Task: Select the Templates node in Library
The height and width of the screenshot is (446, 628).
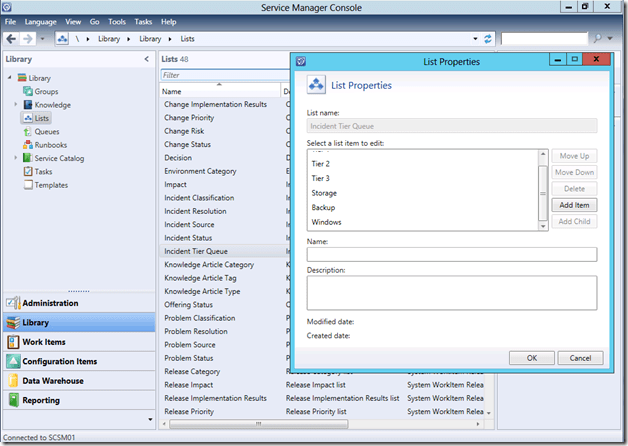Action: [51, 184]
